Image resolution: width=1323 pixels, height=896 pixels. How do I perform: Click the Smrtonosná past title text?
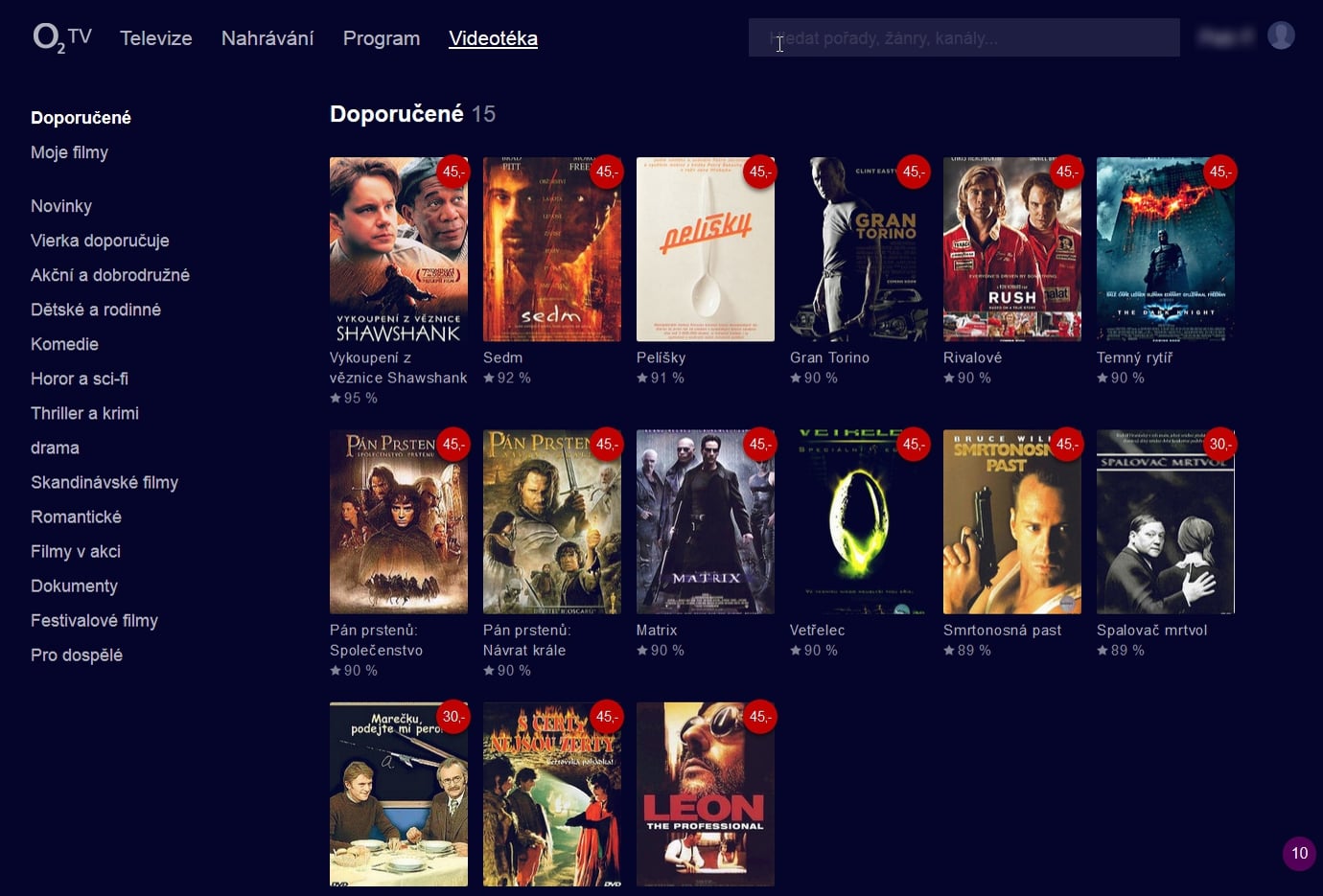click(1002, 630)
